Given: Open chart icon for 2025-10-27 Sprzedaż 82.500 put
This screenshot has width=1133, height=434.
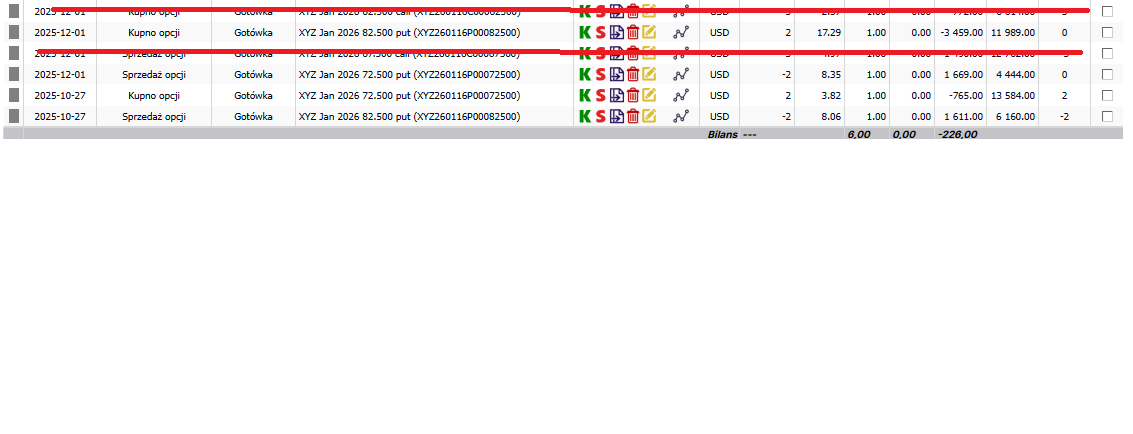Looking at the screenshot, I should [681, 116].
